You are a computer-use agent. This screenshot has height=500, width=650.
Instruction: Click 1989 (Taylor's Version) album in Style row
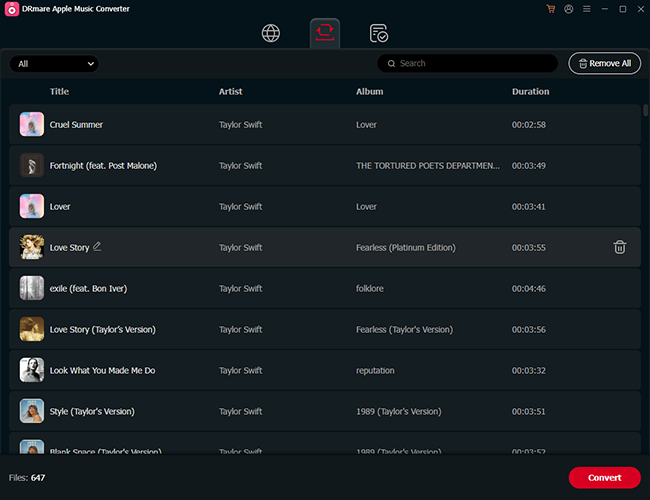[399, 412]
